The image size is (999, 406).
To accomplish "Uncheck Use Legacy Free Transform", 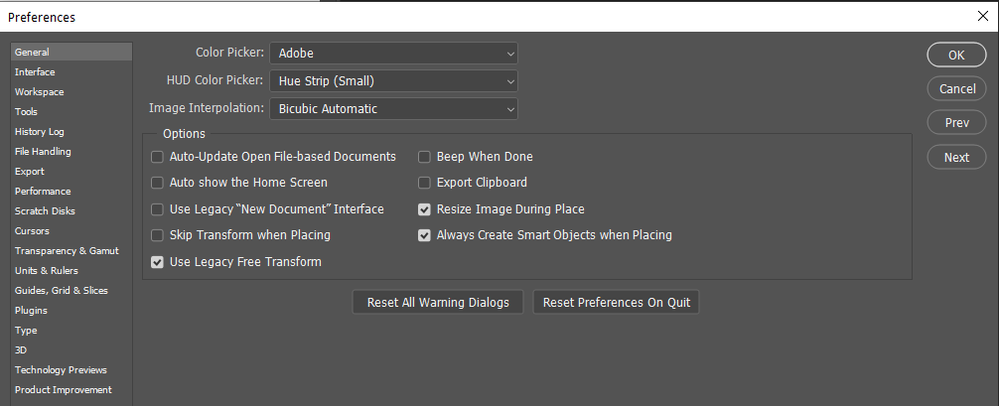I will point(157,262).
